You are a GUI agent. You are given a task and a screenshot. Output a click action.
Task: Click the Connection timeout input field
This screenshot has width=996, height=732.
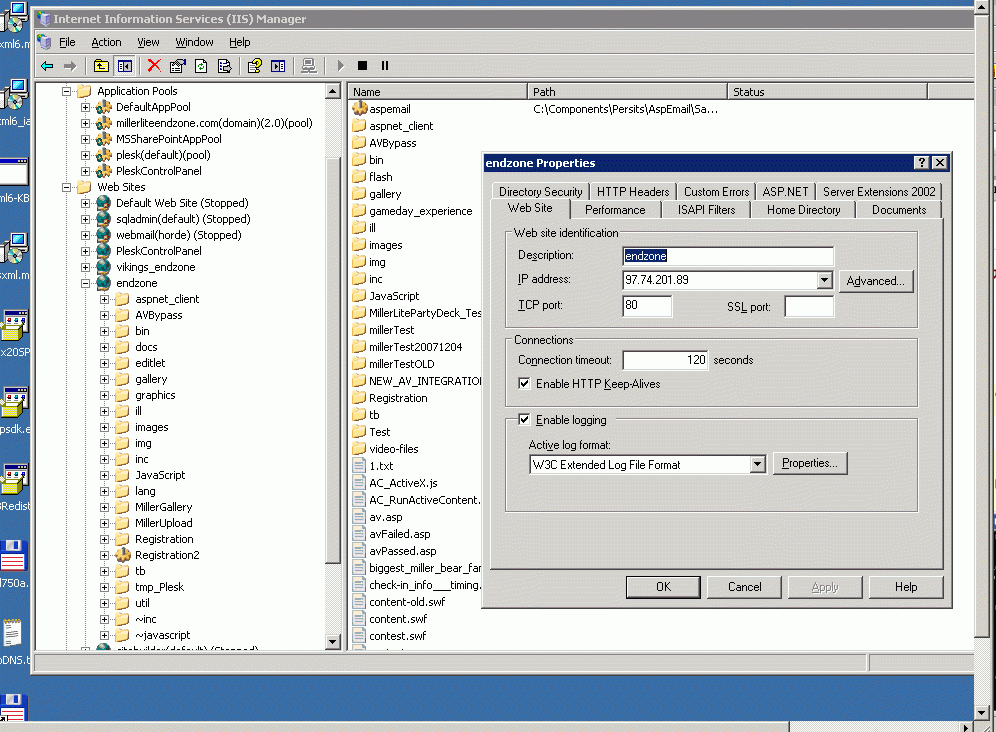[666, 360]
